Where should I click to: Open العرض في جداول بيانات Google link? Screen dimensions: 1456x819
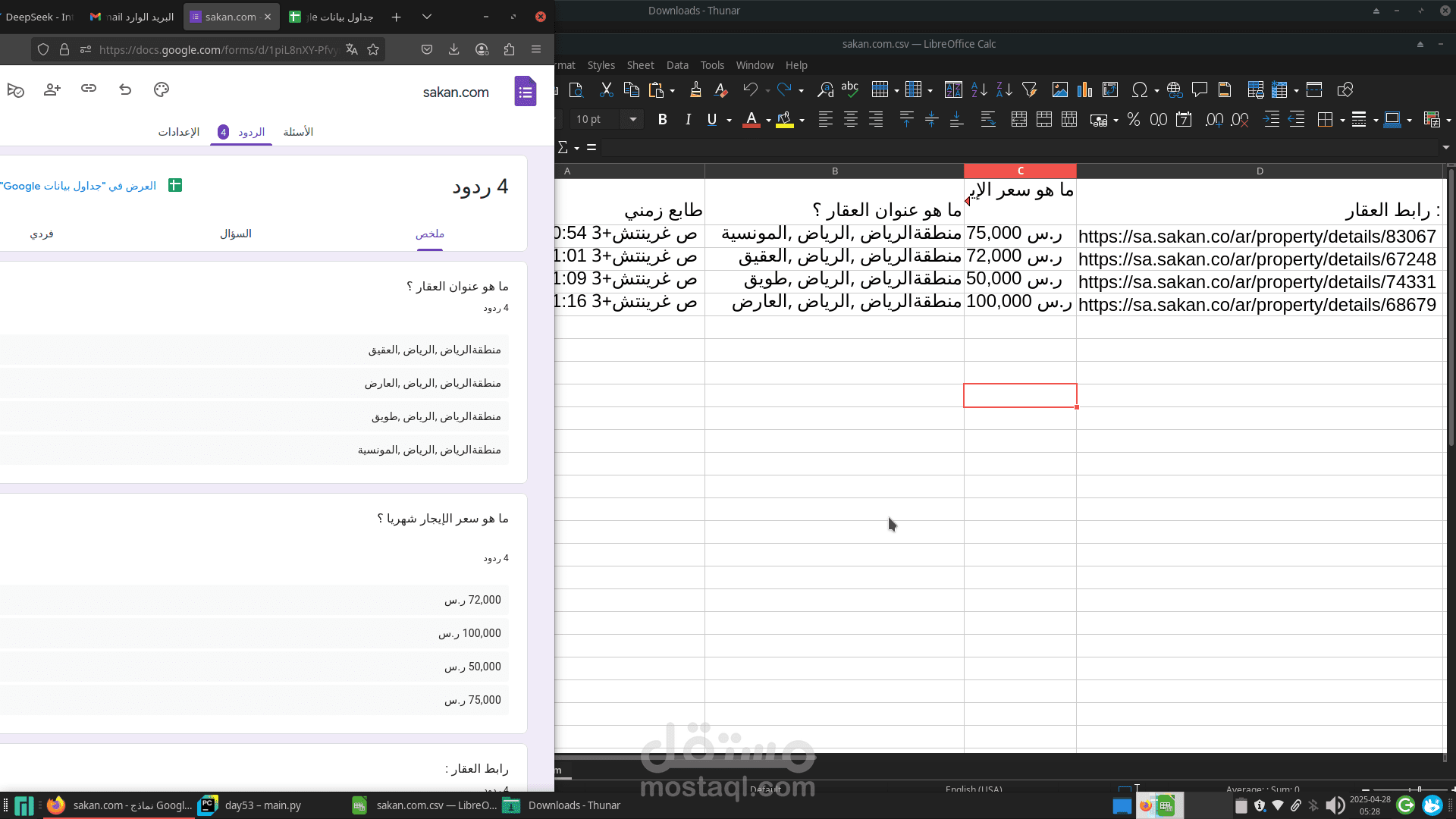coord(78,186)
